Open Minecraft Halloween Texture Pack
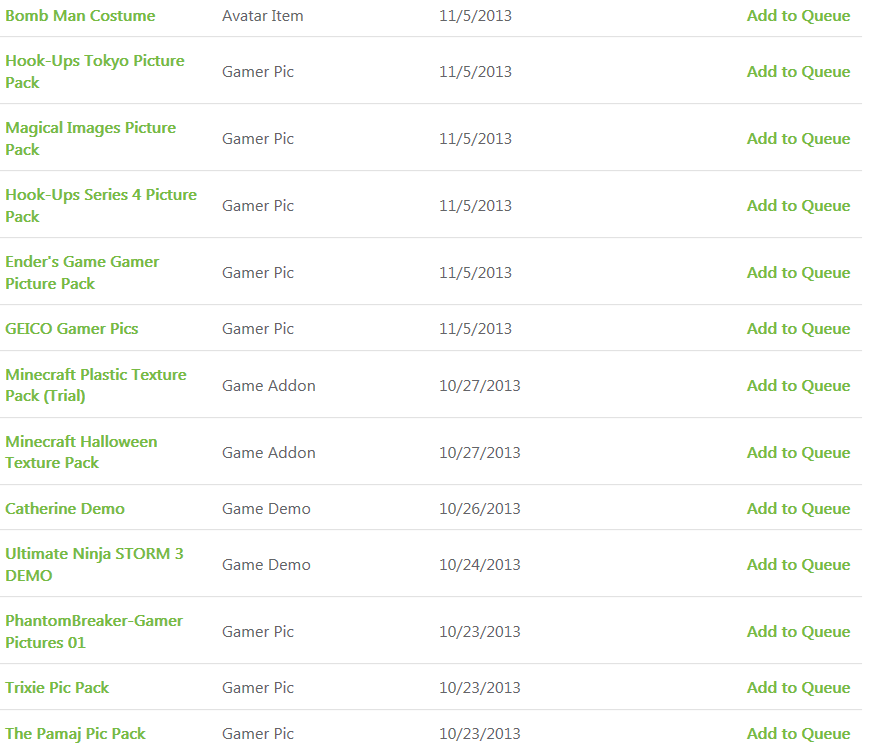878x751 pixels. (x=81, y=452)
